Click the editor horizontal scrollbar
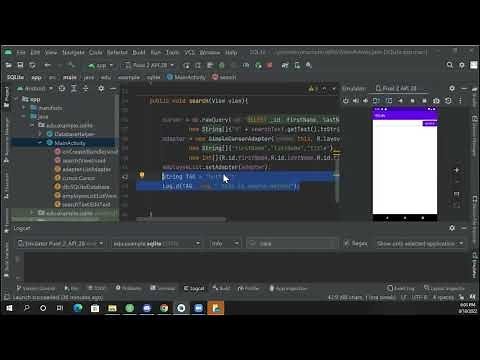 pos(182,219)
